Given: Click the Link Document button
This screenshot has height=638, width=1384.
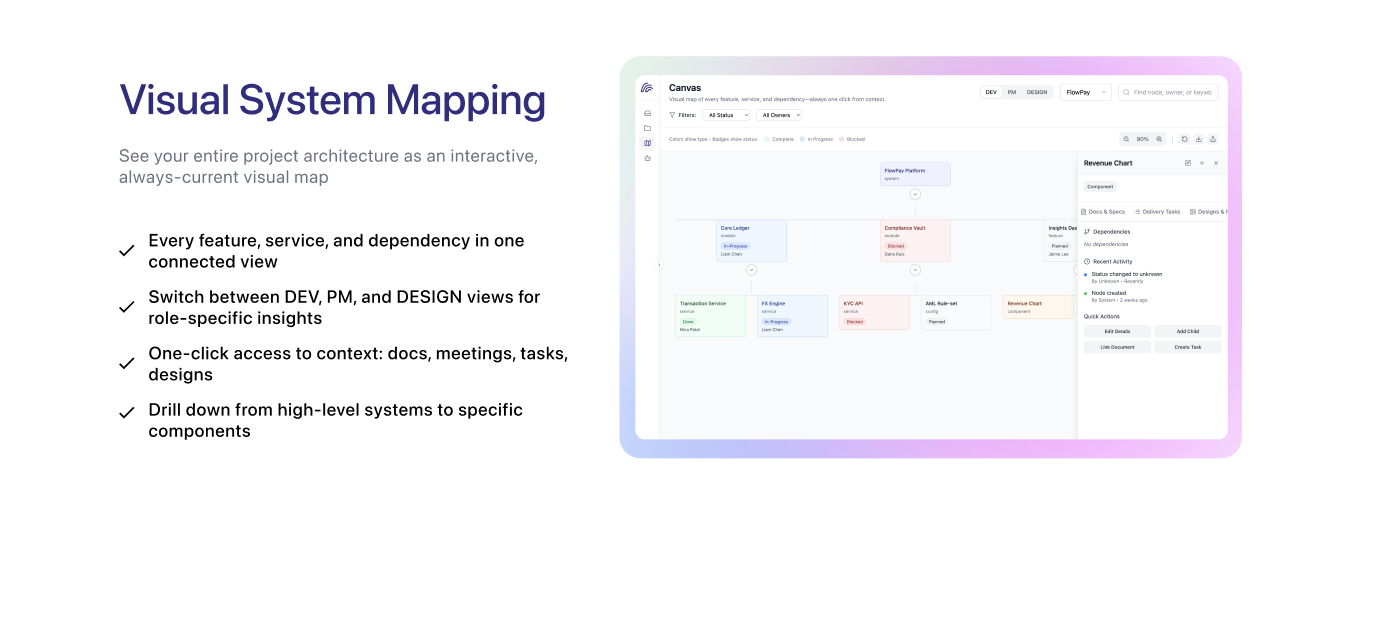Looking at the screenshot, I should [1117, 347].
